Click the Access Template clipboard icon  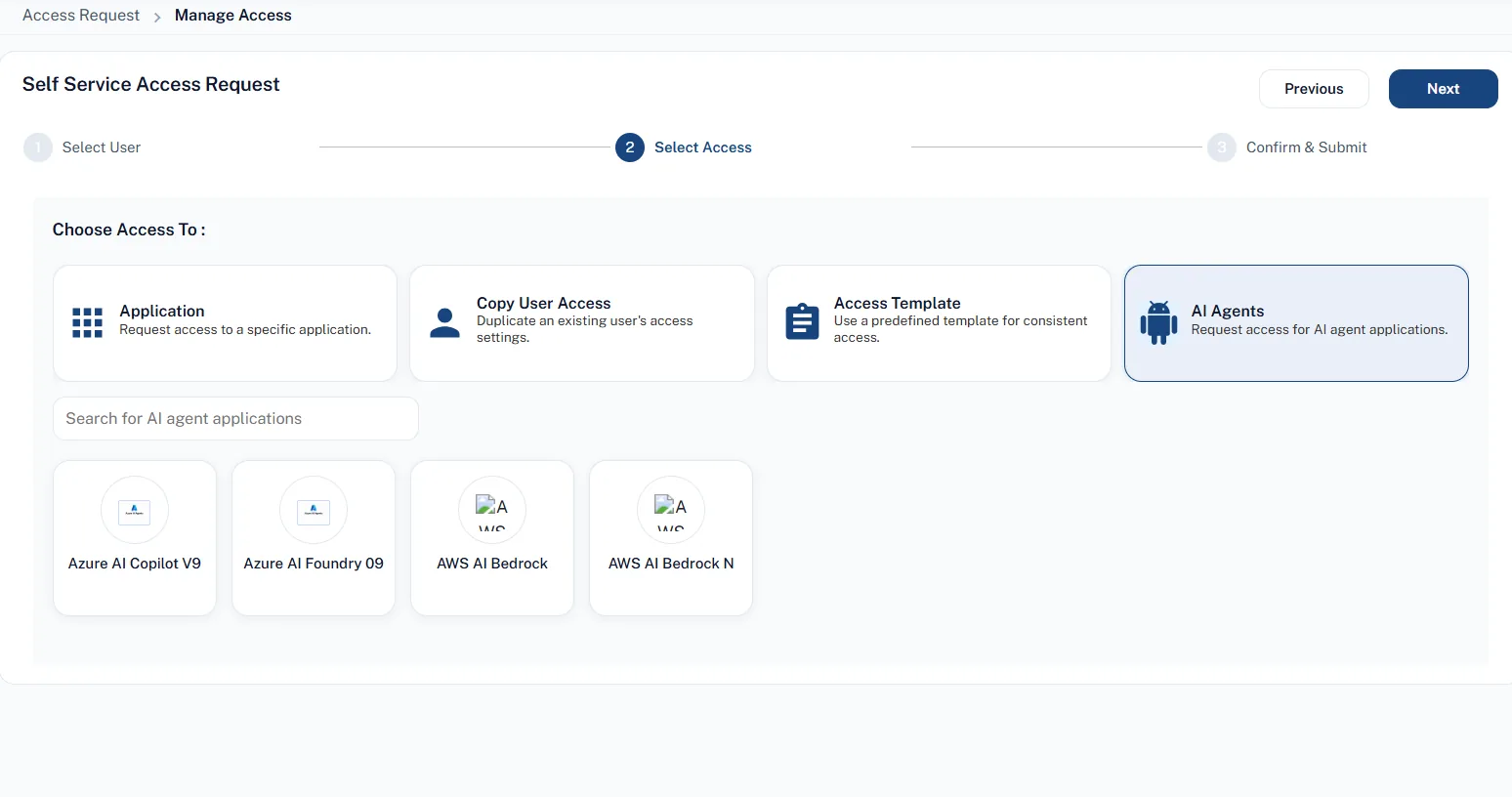point(802,321)
